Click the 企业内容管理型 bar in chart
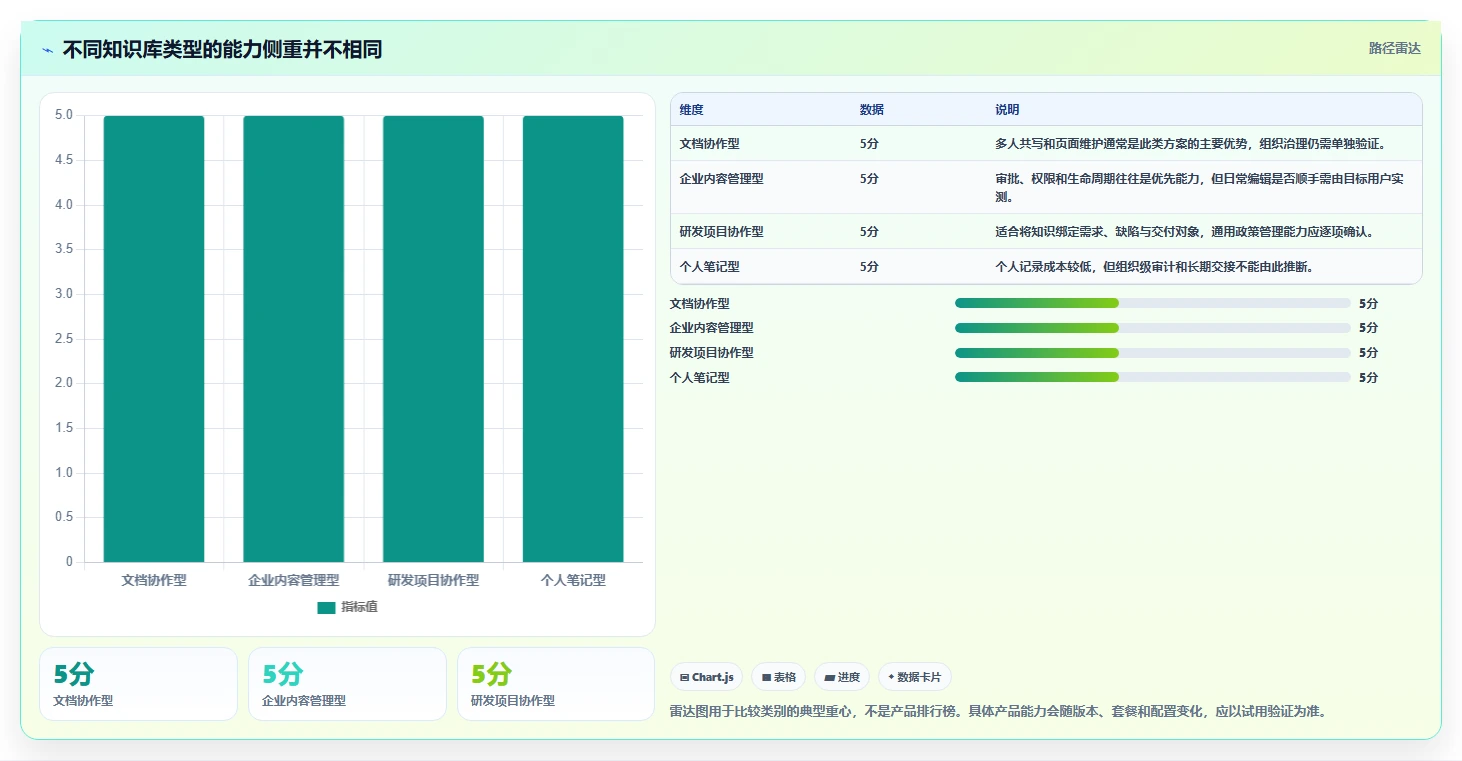 click(x=294, y=339)
